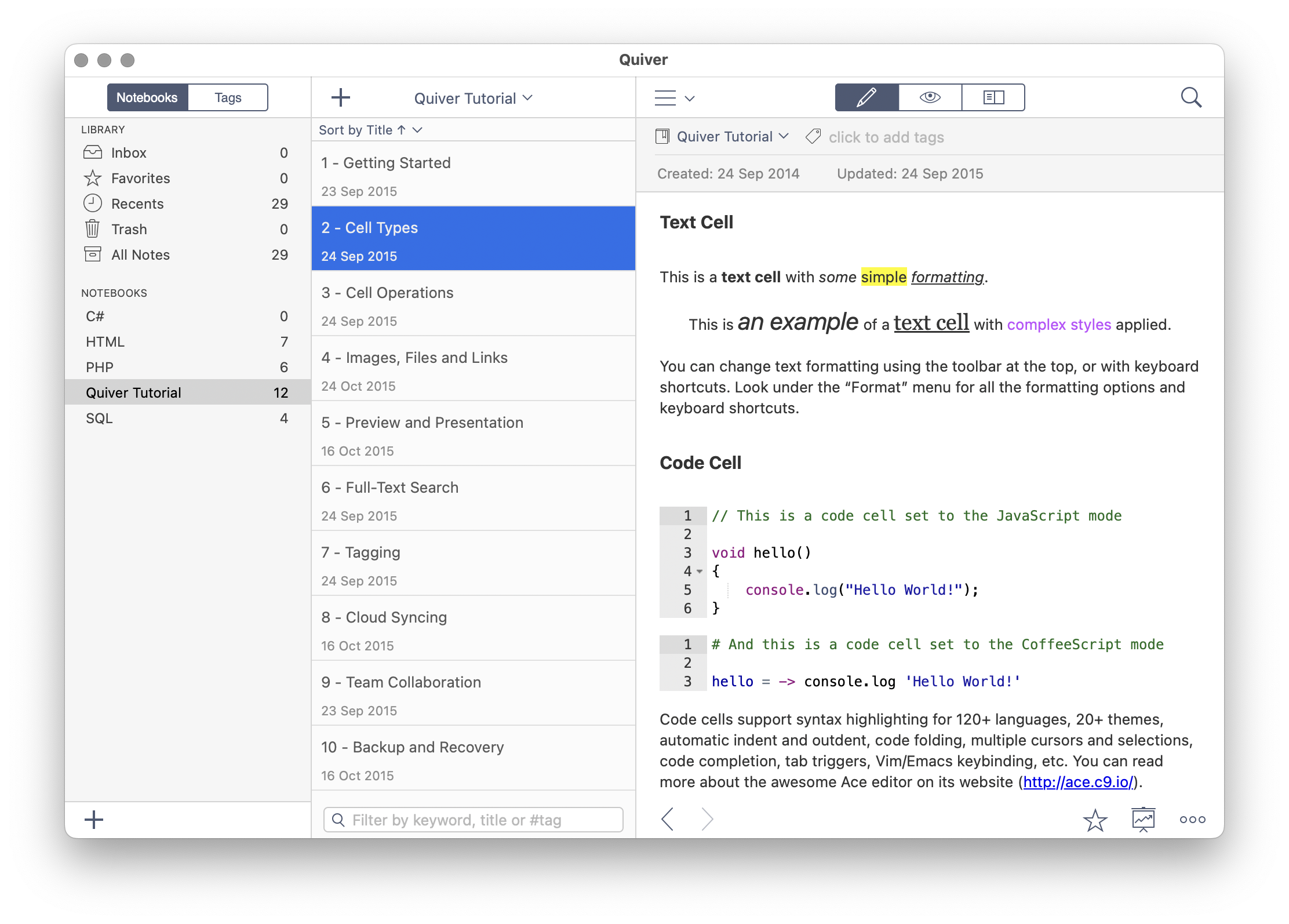
Task: Click the Code Cell heading
Action: point(700,463)
